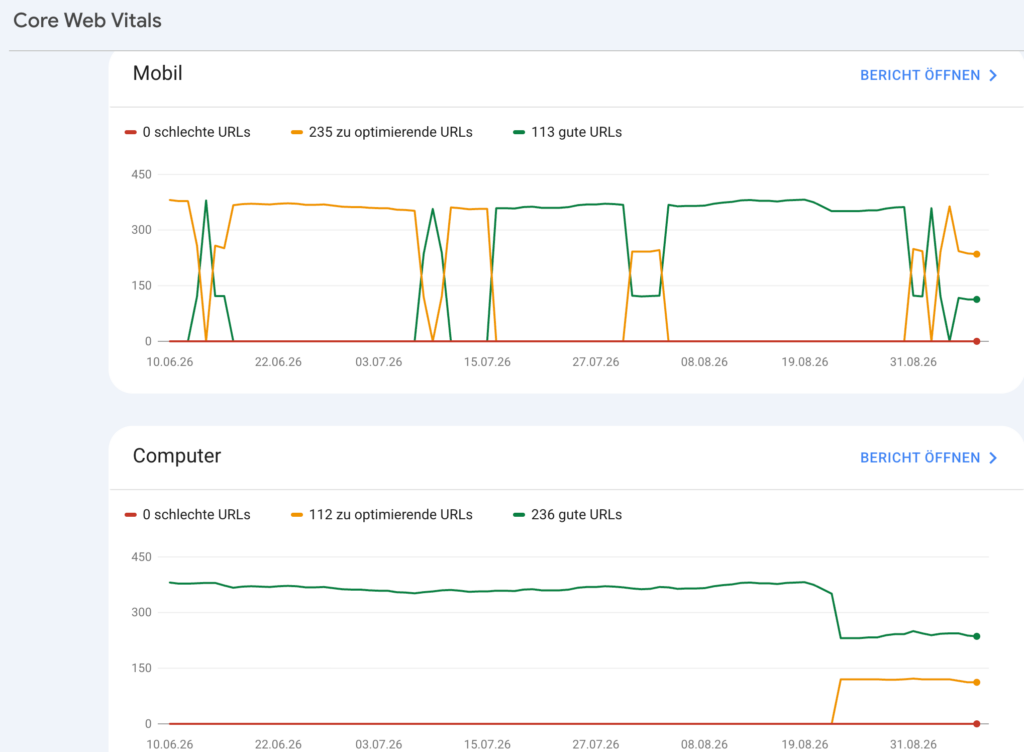Click the red end point on the Mobil chart
This screenshot has height=752, width=1024.
pos(977,341)
